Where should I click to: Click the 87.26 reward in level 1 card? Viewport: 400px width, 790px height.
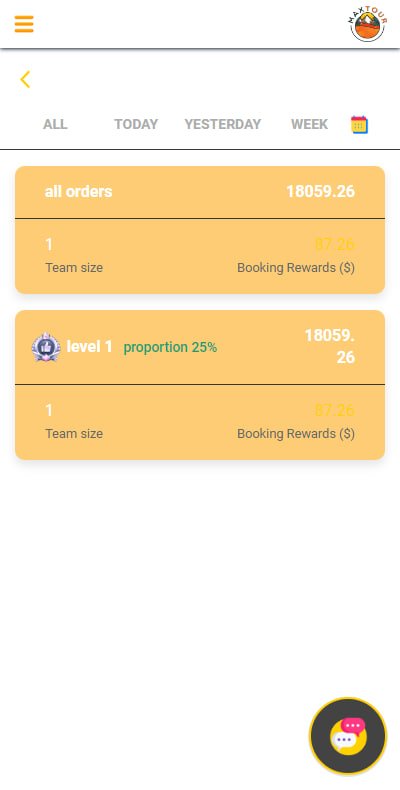point(335,411)
